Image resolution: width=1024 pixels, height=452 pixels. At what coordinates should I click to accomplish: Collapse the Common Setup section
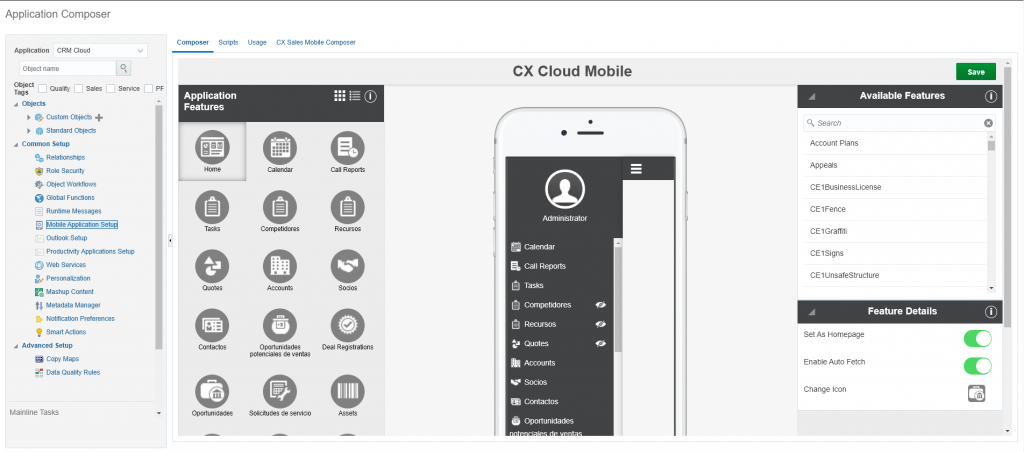point(16,144)
